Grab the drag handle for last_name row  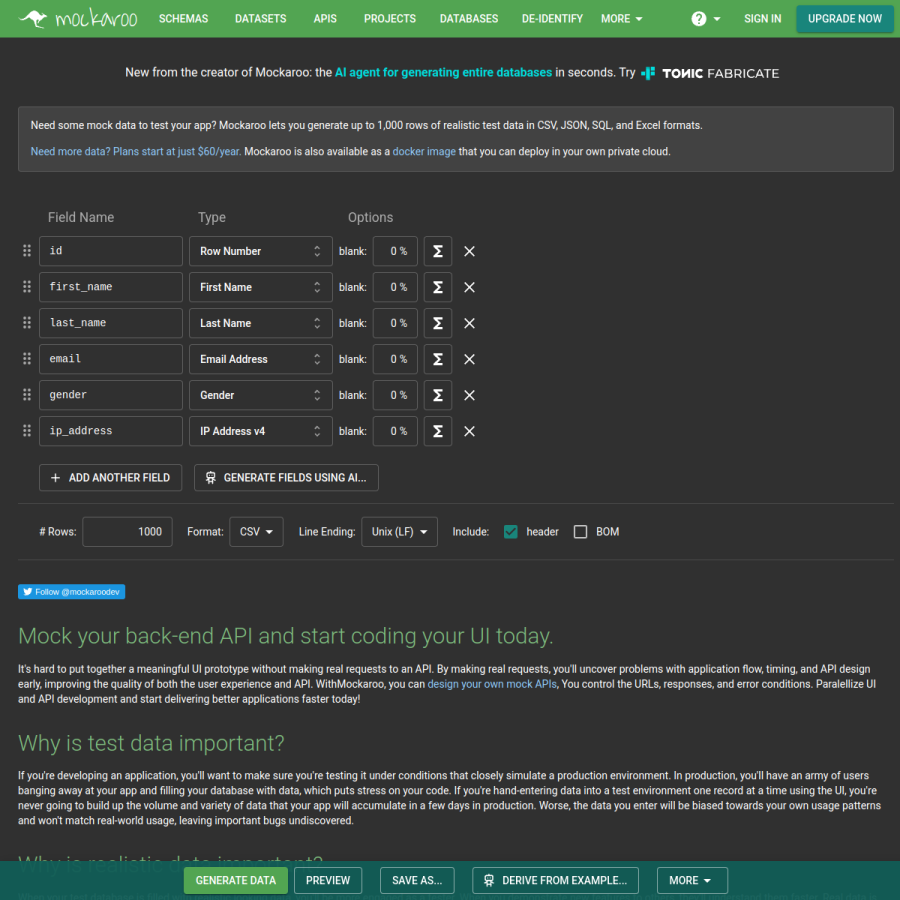click(26, 323)
